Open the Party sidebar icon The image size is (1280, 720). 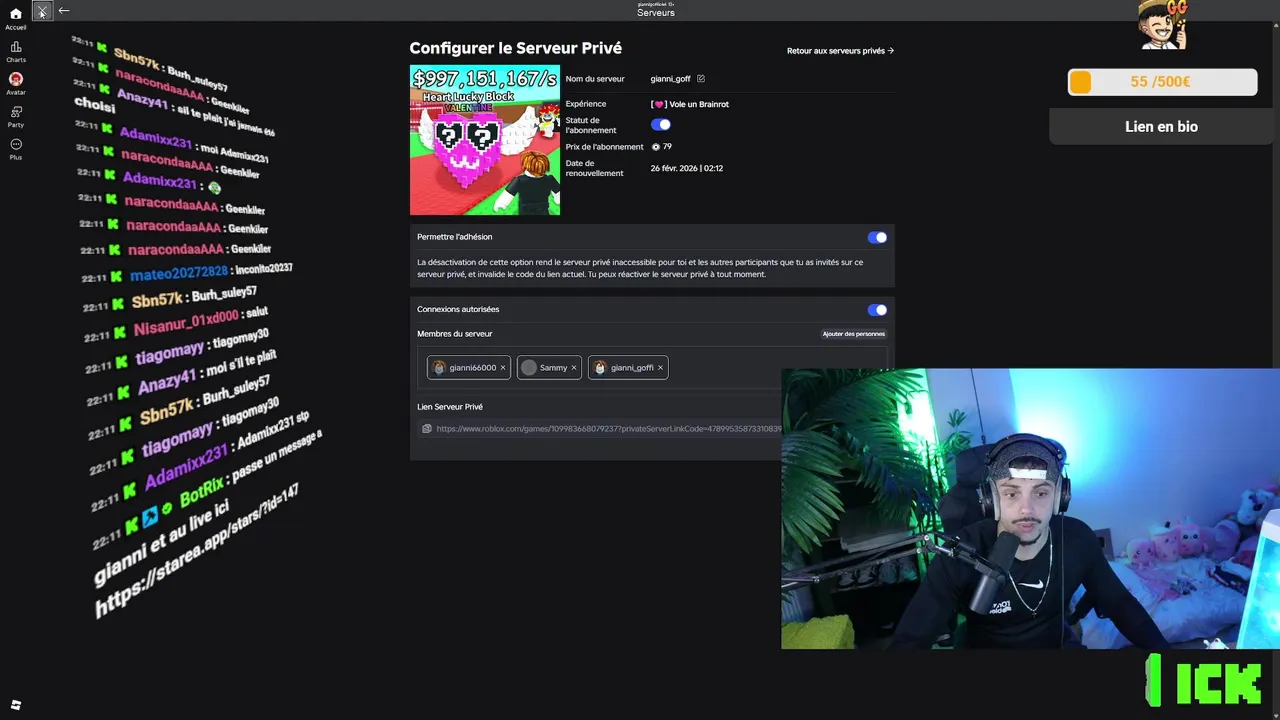[15, 112]
